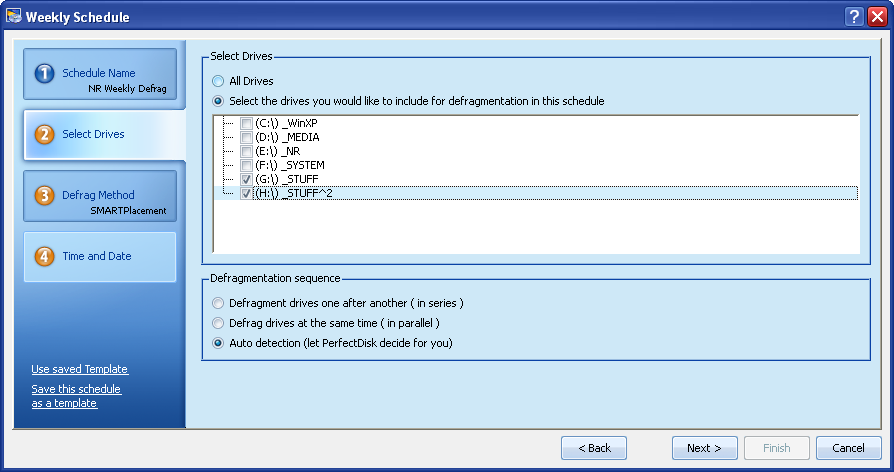Select the (H:\) _STUFF^2 row text
This screenshot has width=894, height=472.
pos(294,194)
